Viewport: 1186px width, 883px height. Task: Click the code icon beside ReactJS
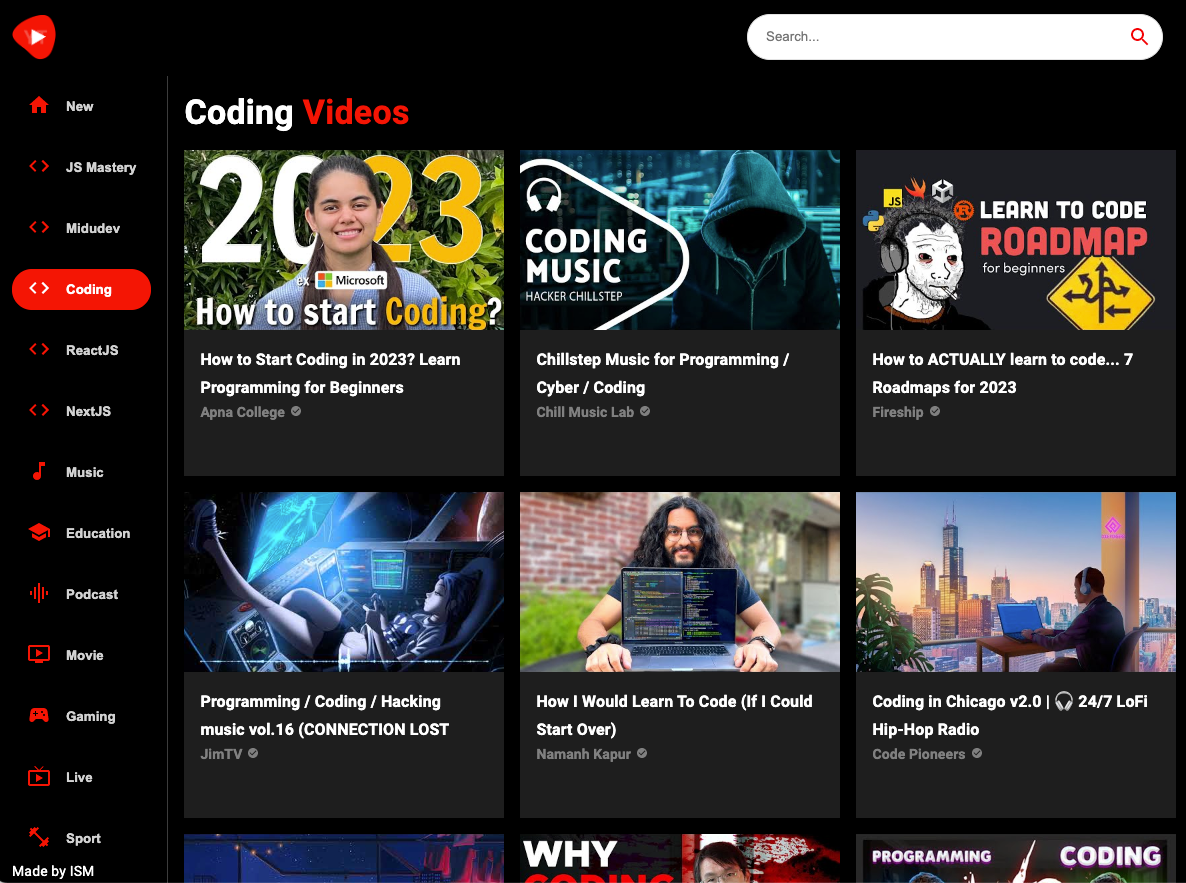pos(39,350)
